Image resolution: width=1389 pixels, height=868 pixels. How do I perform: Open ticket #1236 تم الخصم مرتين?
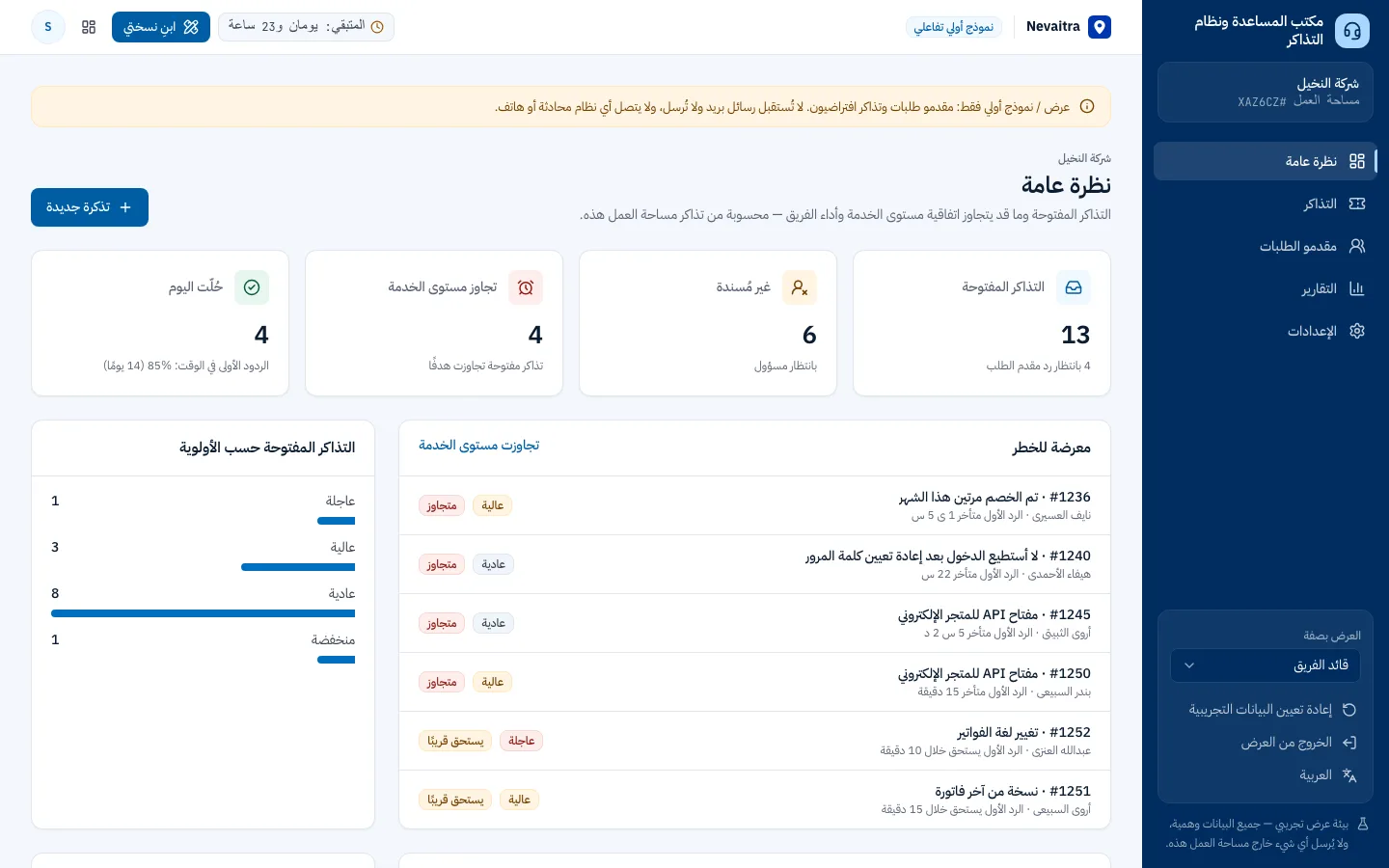(x=754, y=505)
